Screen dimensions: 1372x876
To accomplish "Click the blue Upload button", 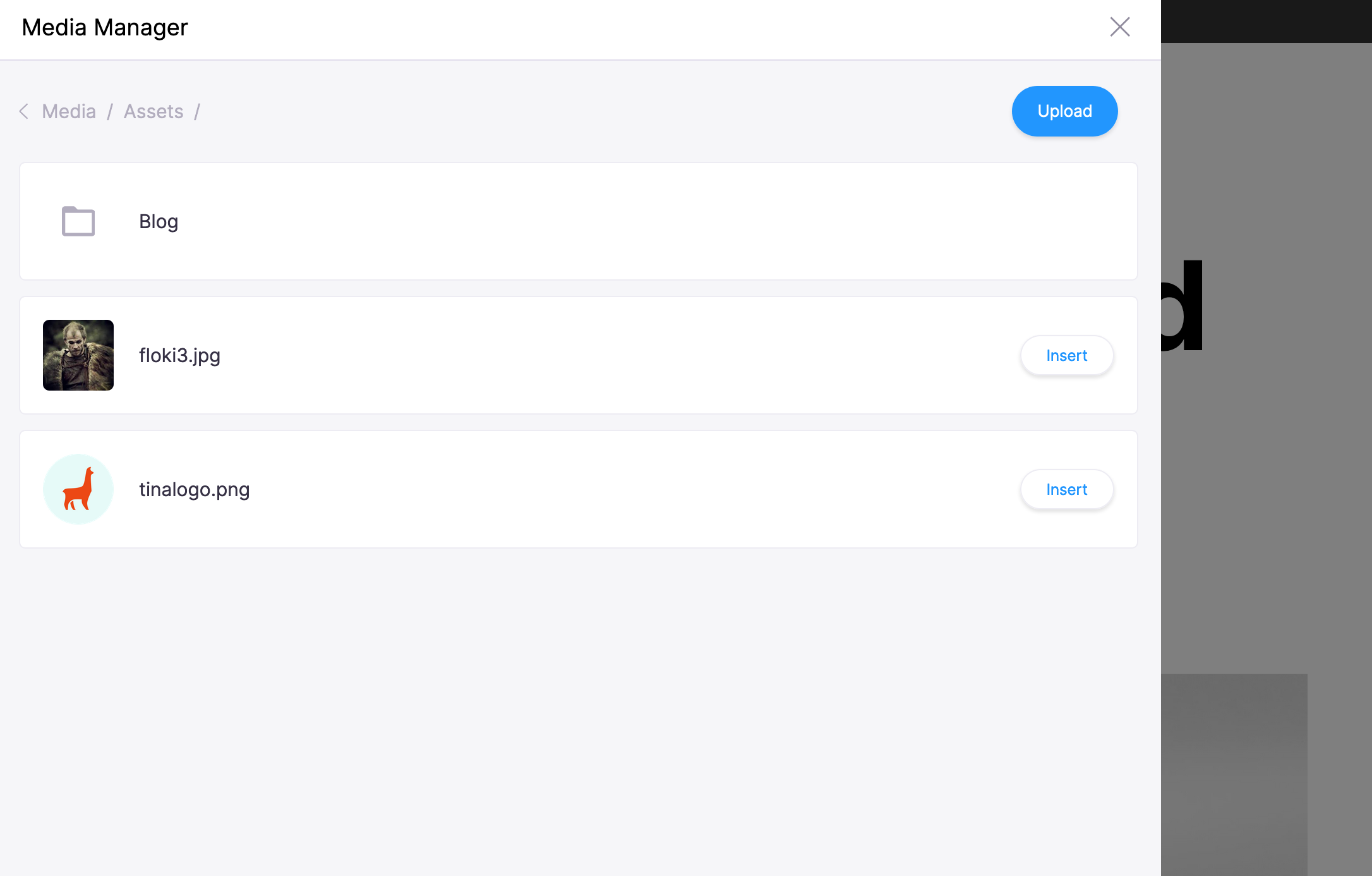I will pos(1064,111).
